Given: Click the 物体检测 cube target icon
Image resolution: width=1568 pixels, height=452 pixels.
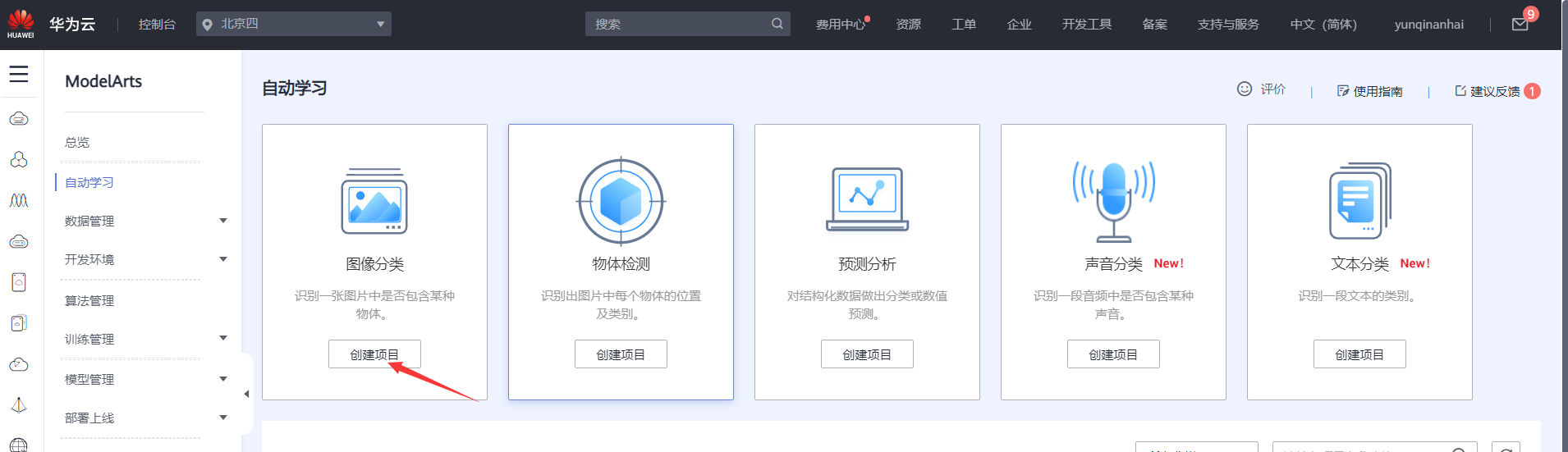Looking at the screenshot, I should click(x=621, y=201).
